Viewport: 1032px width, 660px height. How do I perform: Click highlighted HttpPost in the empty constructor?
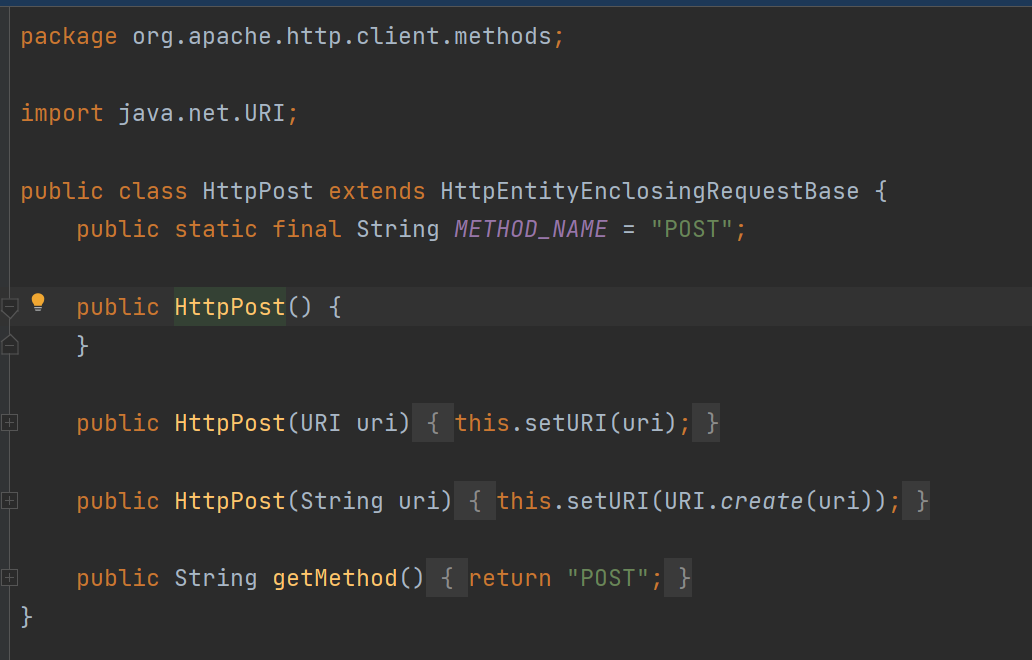[x=230, y=307]
